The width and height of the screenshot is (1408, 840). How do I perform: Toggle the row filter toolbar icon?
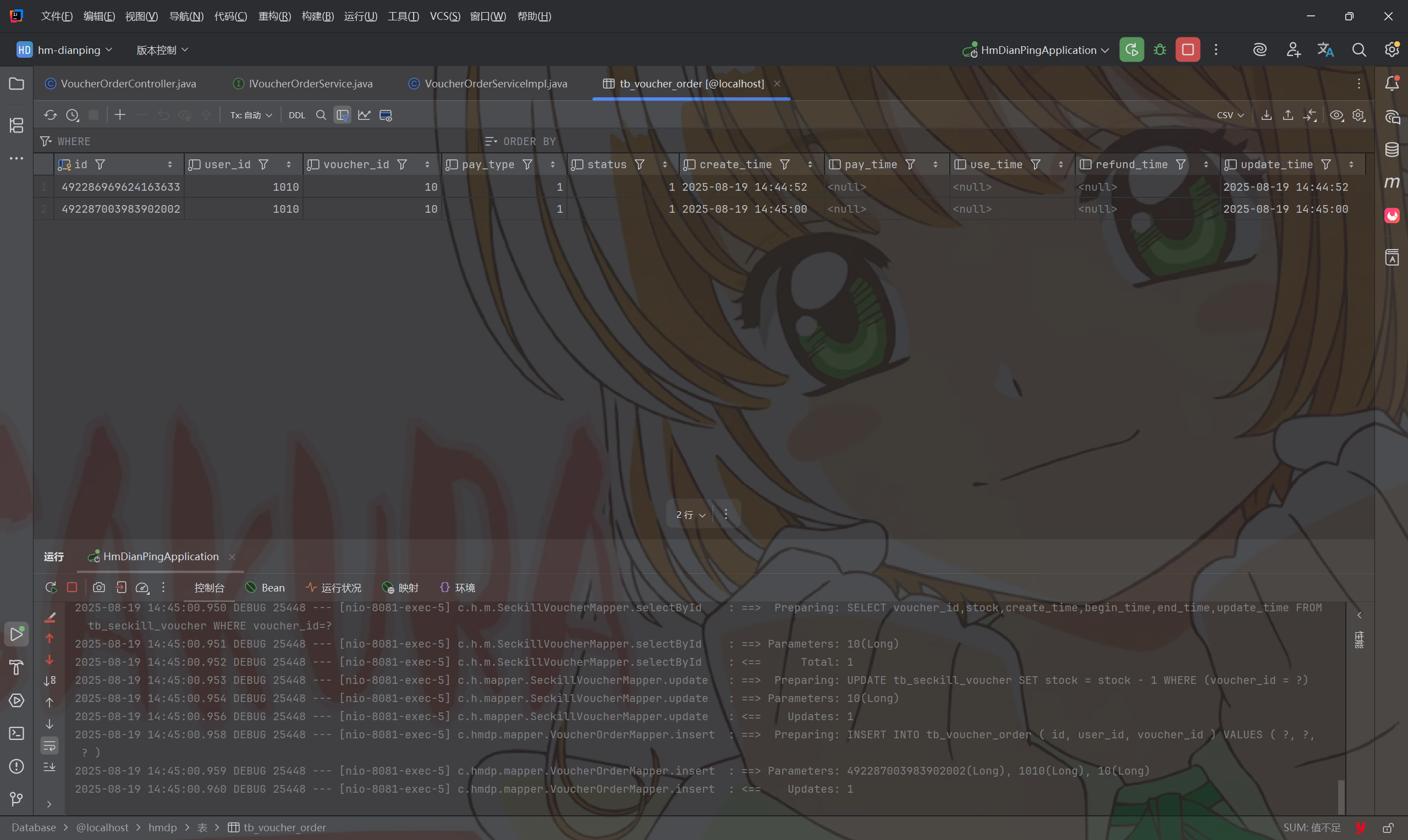click(343, 115)
